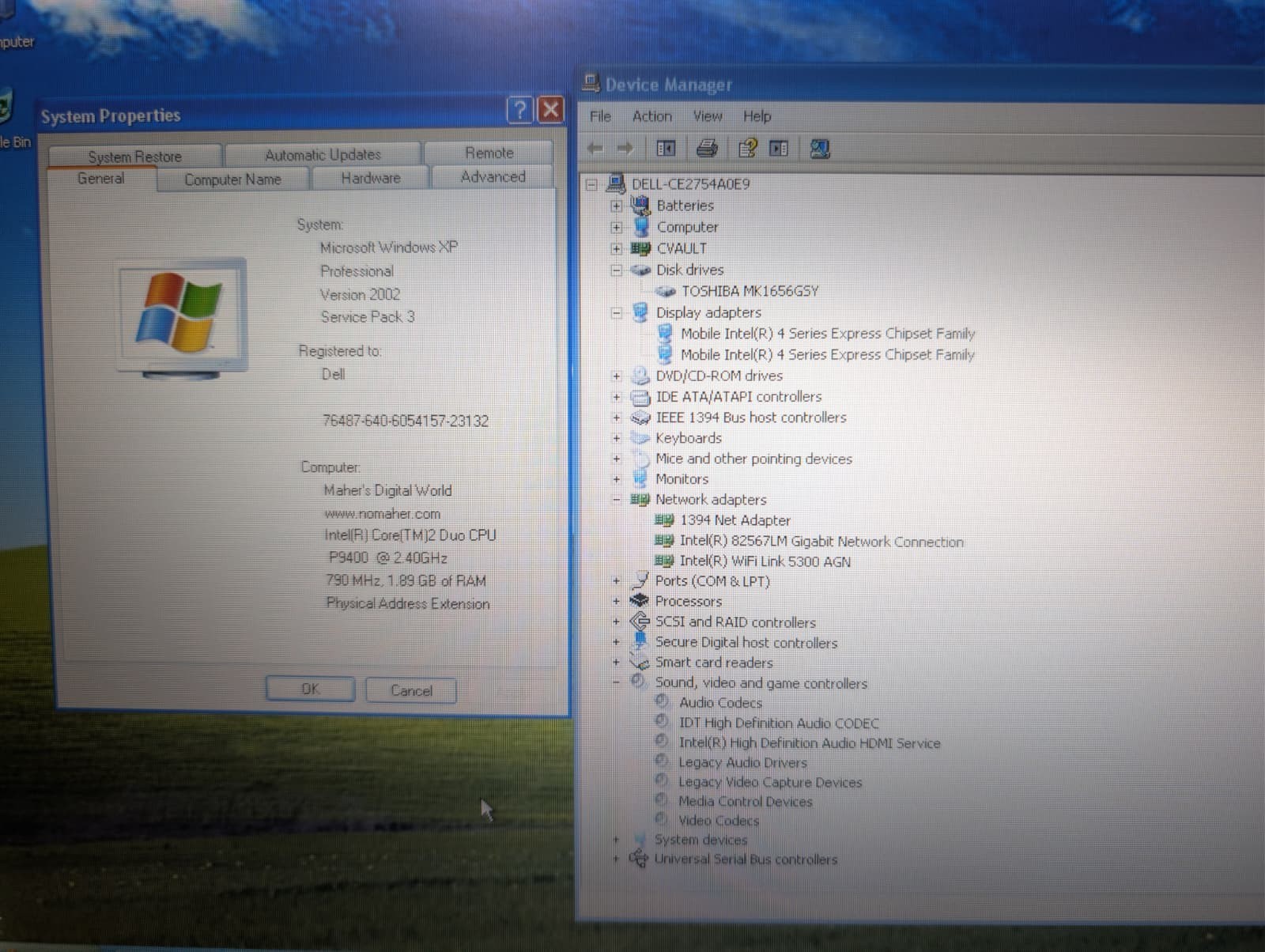
Task: Select TOSHIBA MK1656GSY disk drive
Action: tap(750, 291)
